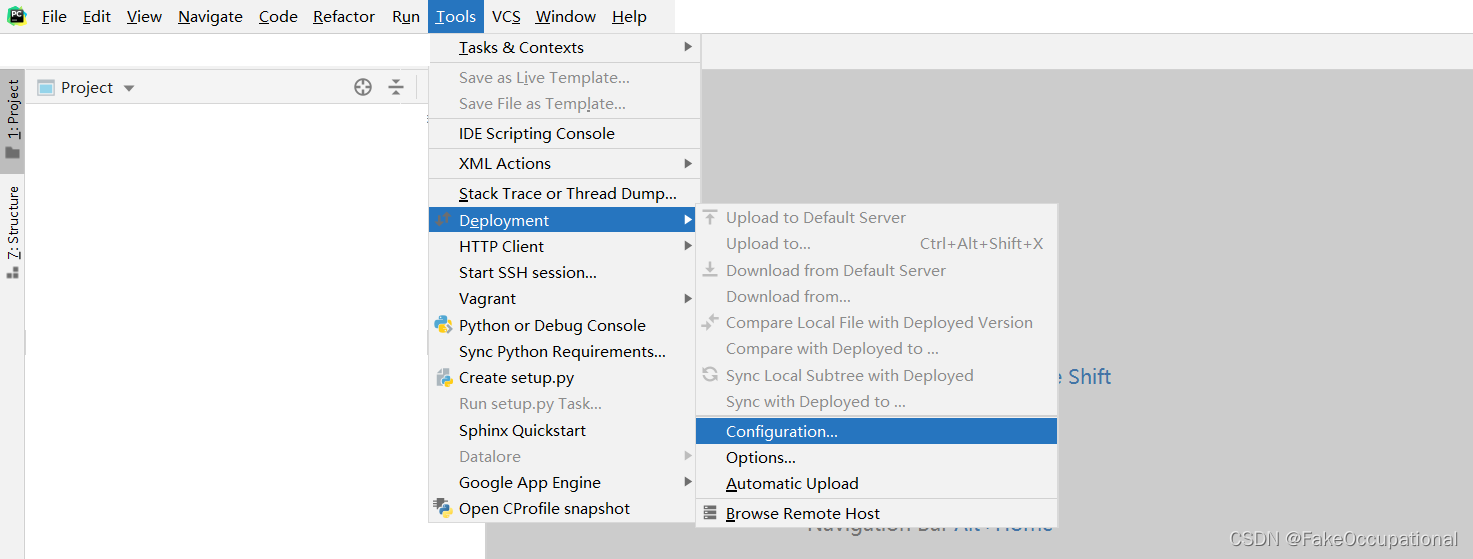Click the Project panel title label
This screenshot has width=1473, height=559.
[x=87, y=87]
